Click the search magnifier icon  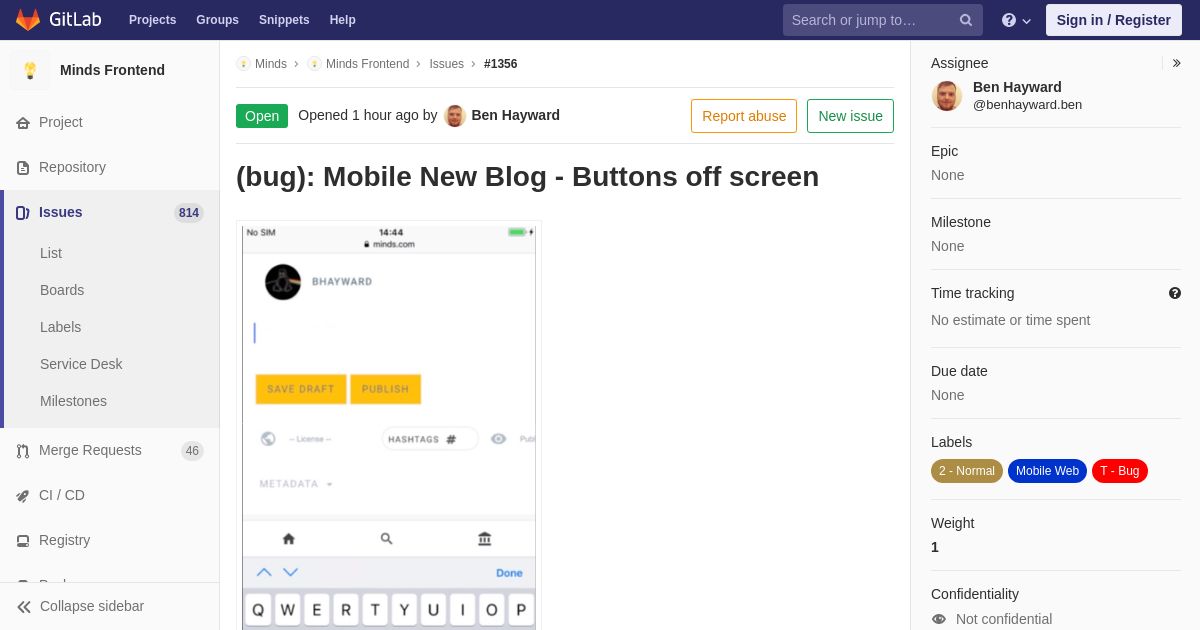[966, 20]
